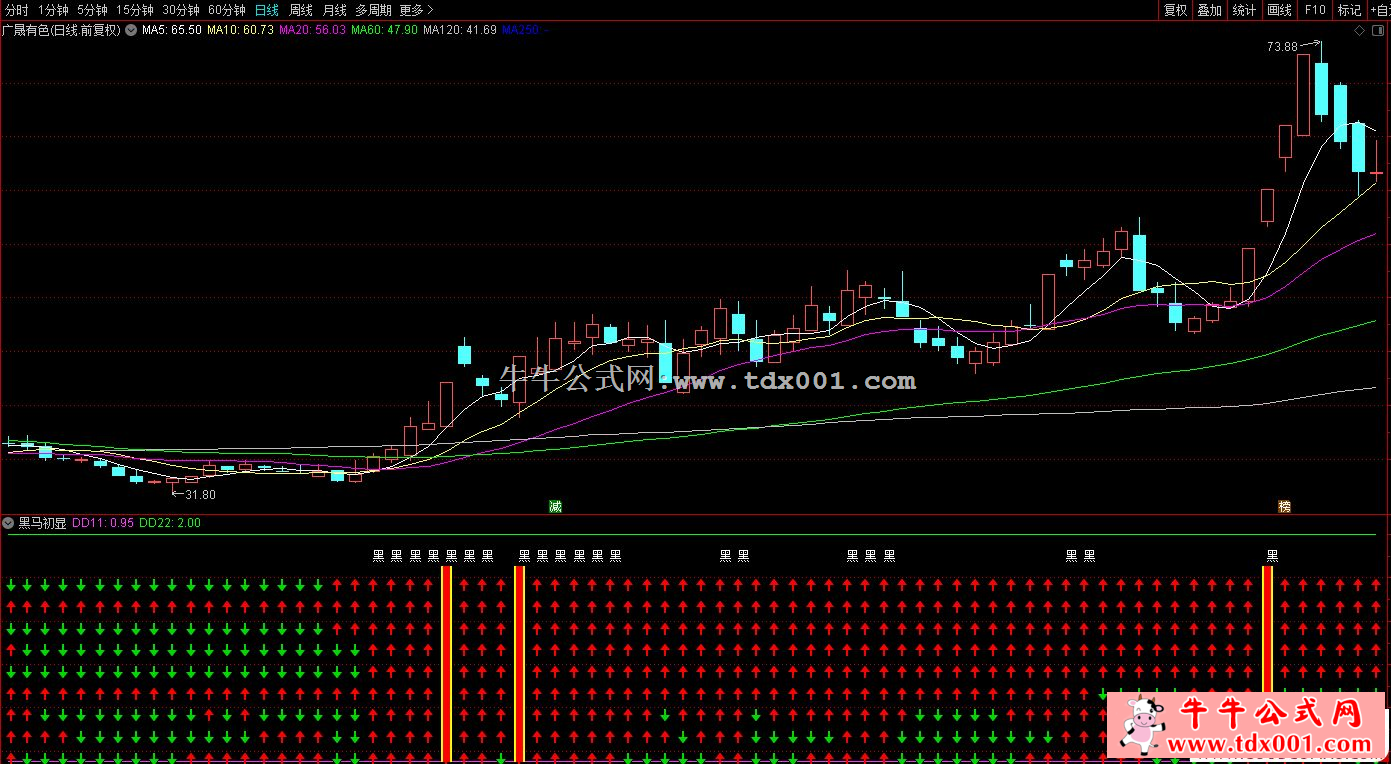Click the orange 榜 marker below chart
Screen dimensions: 1391x764
[1284, 507]
